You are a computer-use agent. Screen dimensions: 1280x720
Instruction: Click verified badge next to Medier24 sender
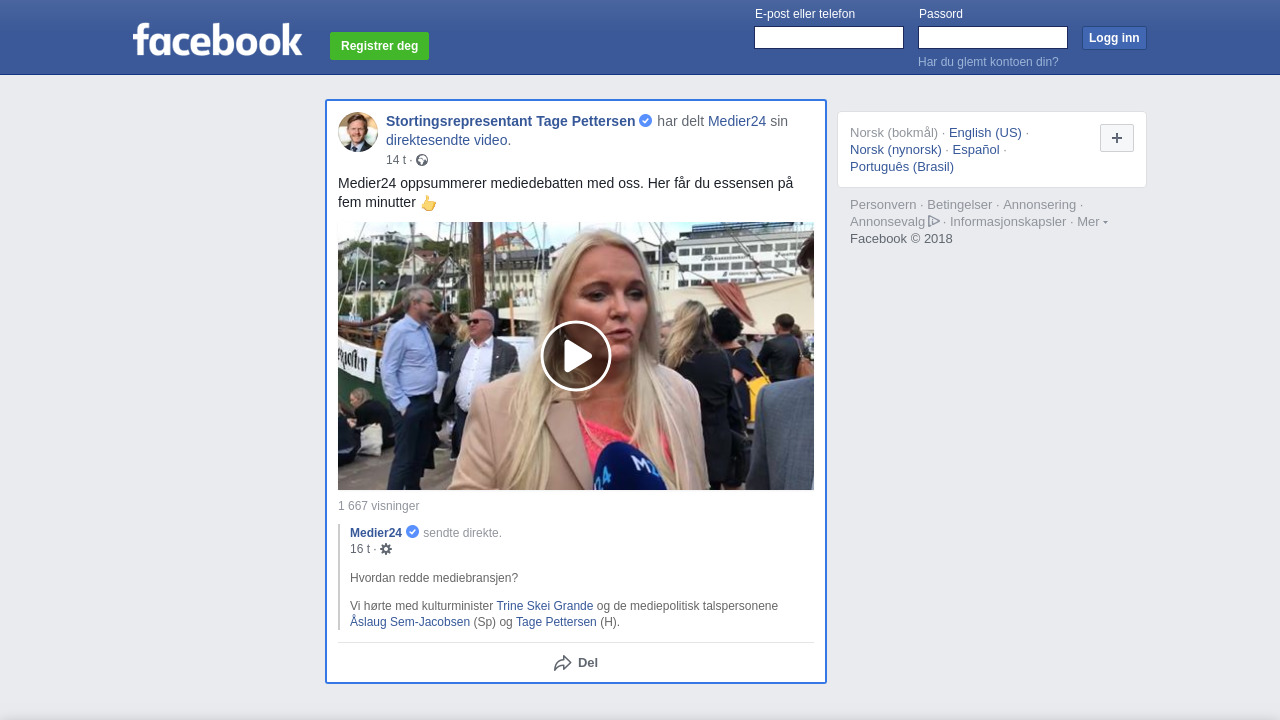[x=412, y=532]
